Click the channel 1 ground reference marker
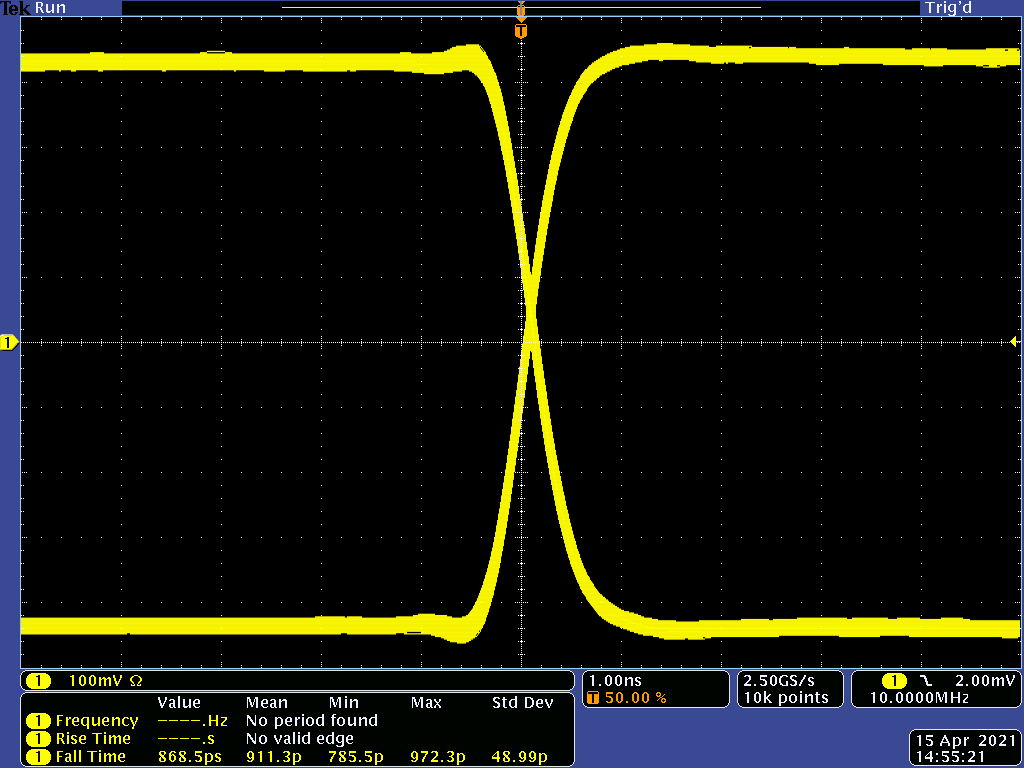 [x=9, y=343]
